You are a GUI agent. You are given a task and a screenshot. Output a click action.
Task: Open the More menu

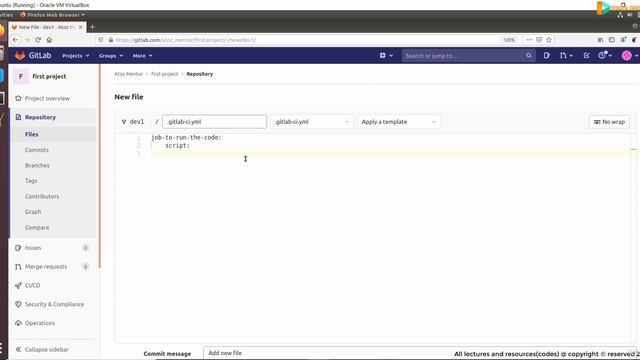point(142,56)
